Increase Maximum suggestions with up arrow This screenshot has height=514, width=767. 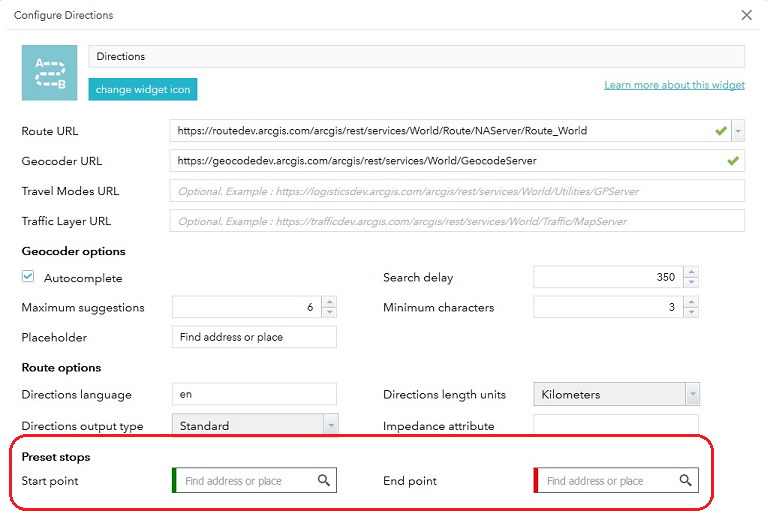pos(329,302)
